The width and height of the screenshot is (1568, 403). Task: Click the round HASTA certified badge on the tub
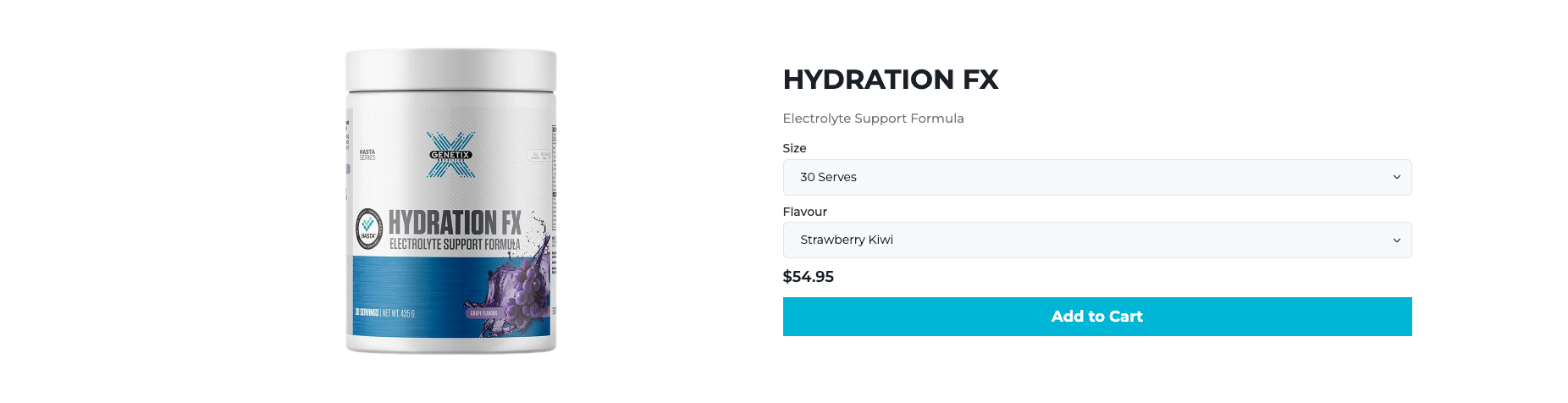tap(368, 229)
